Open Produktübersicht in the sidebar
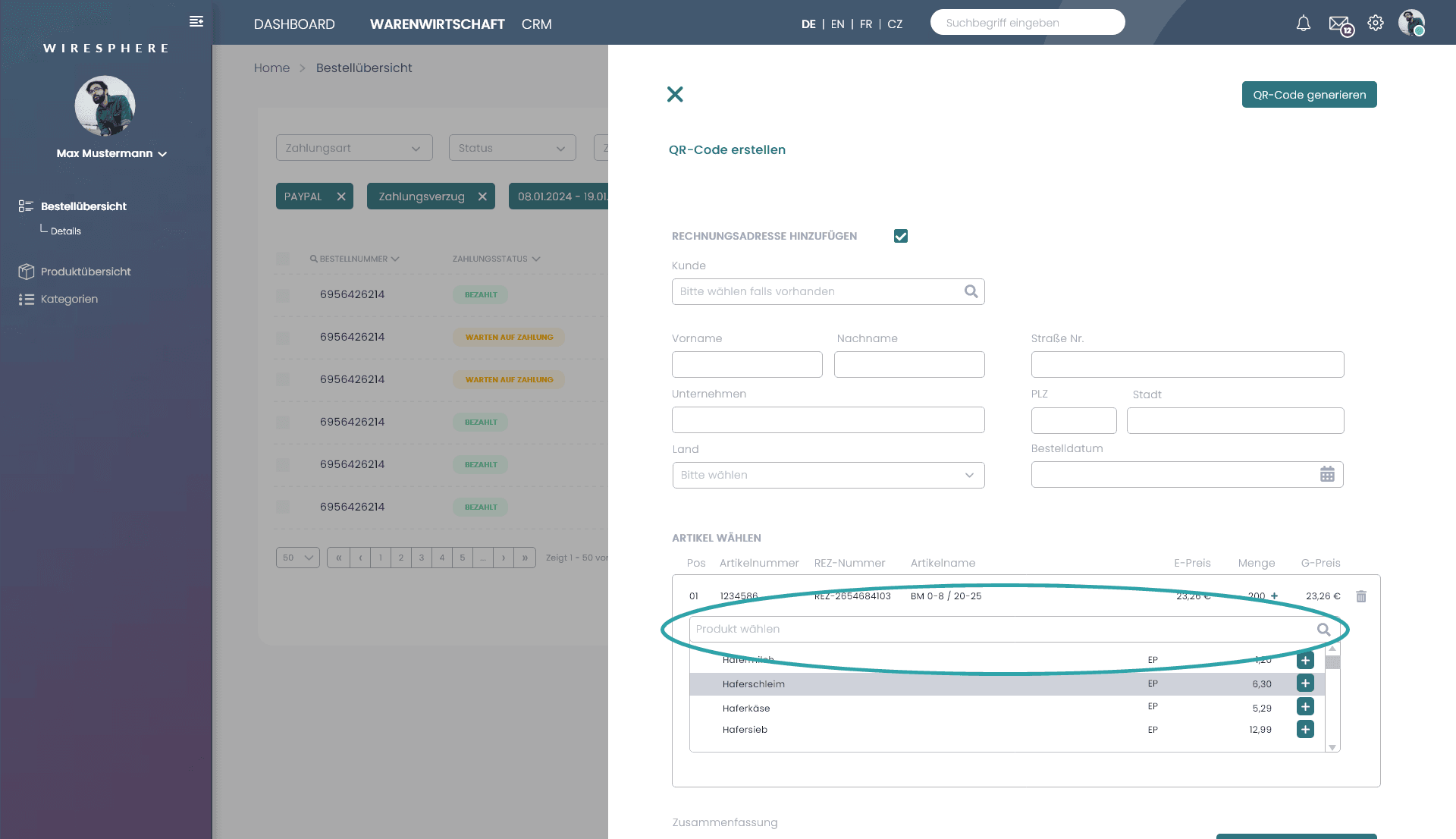The height and width of the screenshot is (839, 1456). pos(86,272)
